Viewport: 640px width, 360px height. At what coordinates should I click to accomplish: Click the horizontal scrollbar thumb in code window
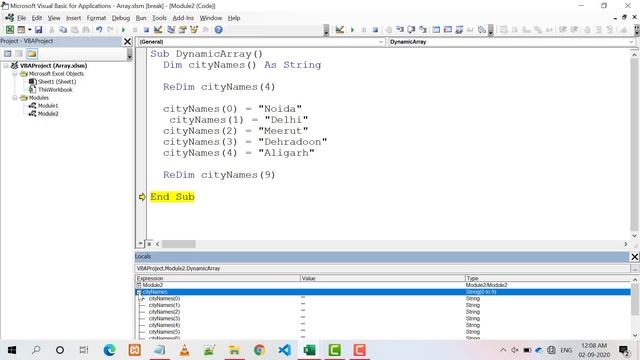[x=179, y=244]
